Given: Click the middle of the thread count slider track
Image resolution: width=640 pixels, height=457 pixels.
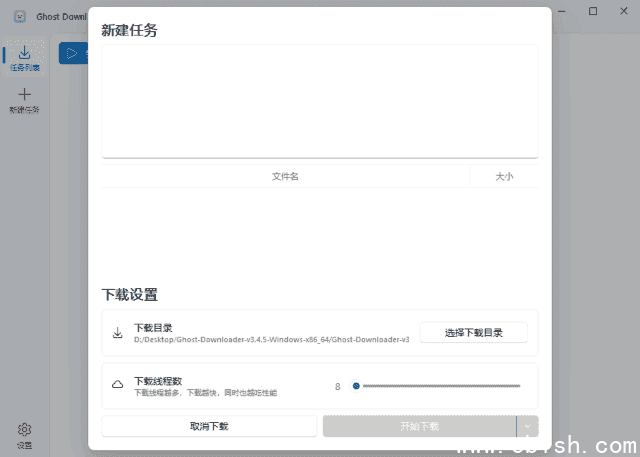Looking at the screenshot, I should tap(438, 386).
